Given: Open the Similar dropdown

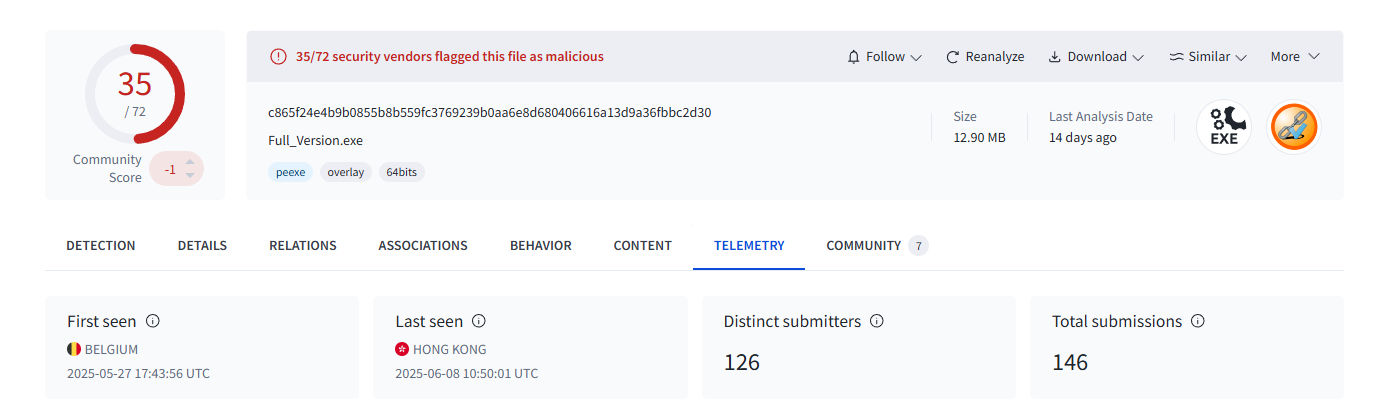Looking at the screenshot, I should tap(1207, 57).
